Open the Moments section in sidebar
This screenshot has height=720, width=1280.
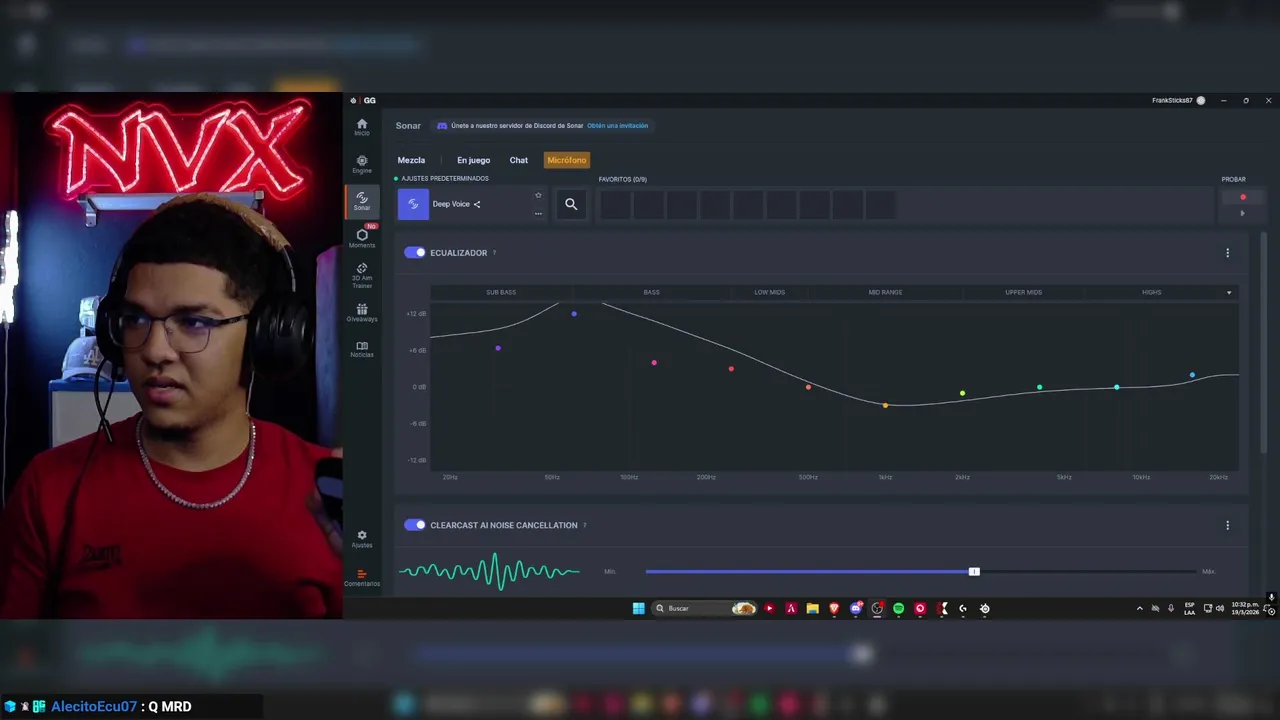pos(362,238)
